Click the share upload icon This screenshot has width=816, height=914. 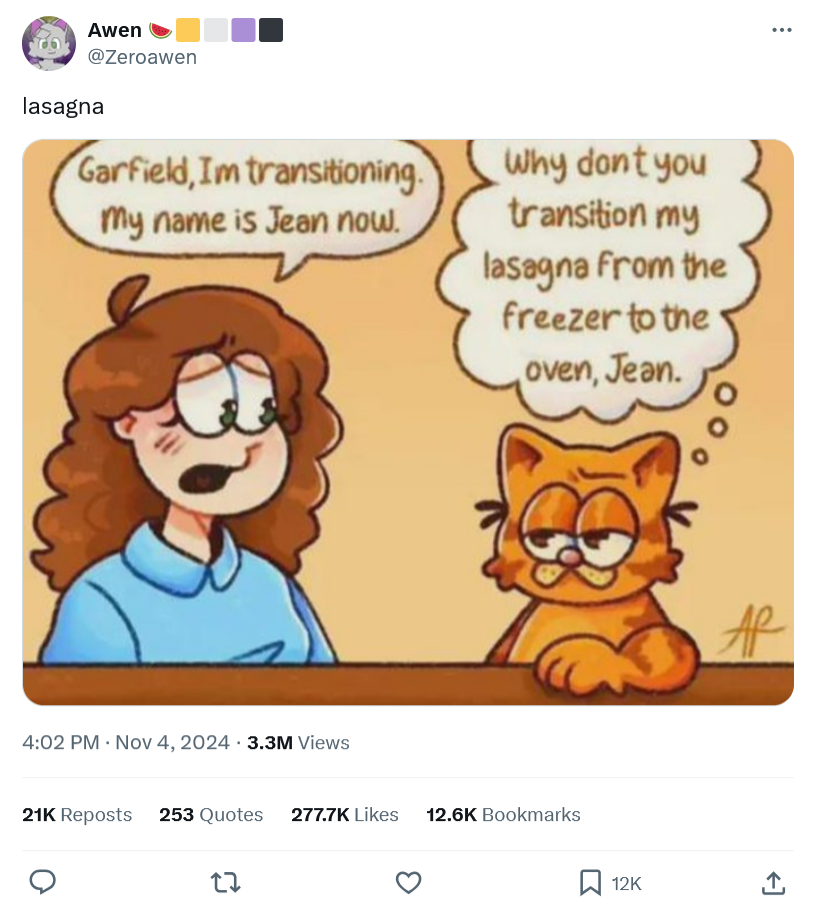pyautogui.click(x=773, y=882)
